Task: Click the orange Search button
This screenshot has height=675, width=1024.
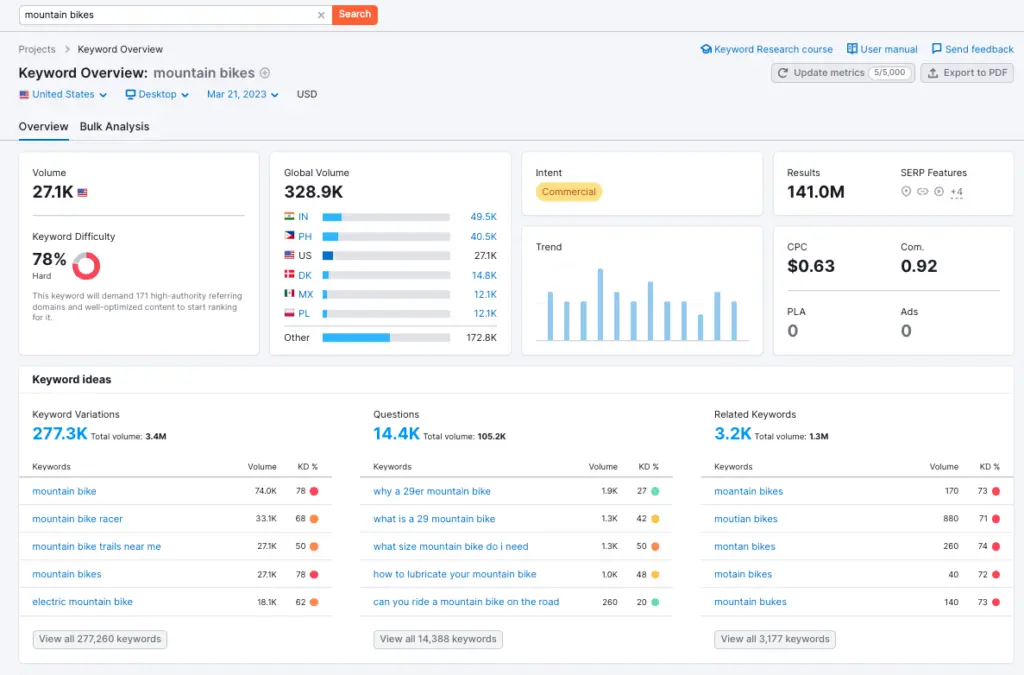Action: [x=355, y=14]
